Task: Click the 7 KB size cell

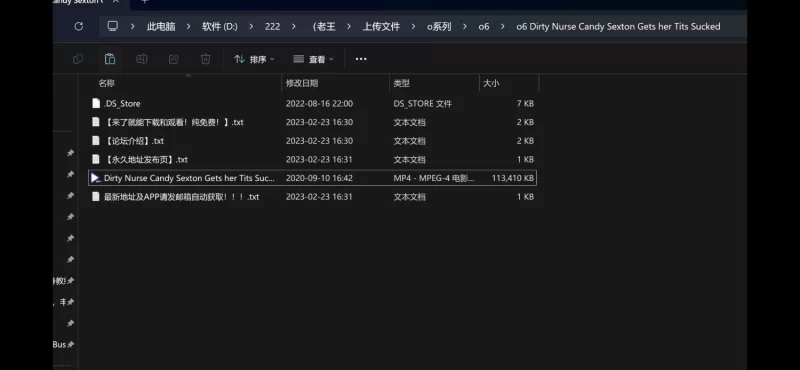Action: click(525, 104)
